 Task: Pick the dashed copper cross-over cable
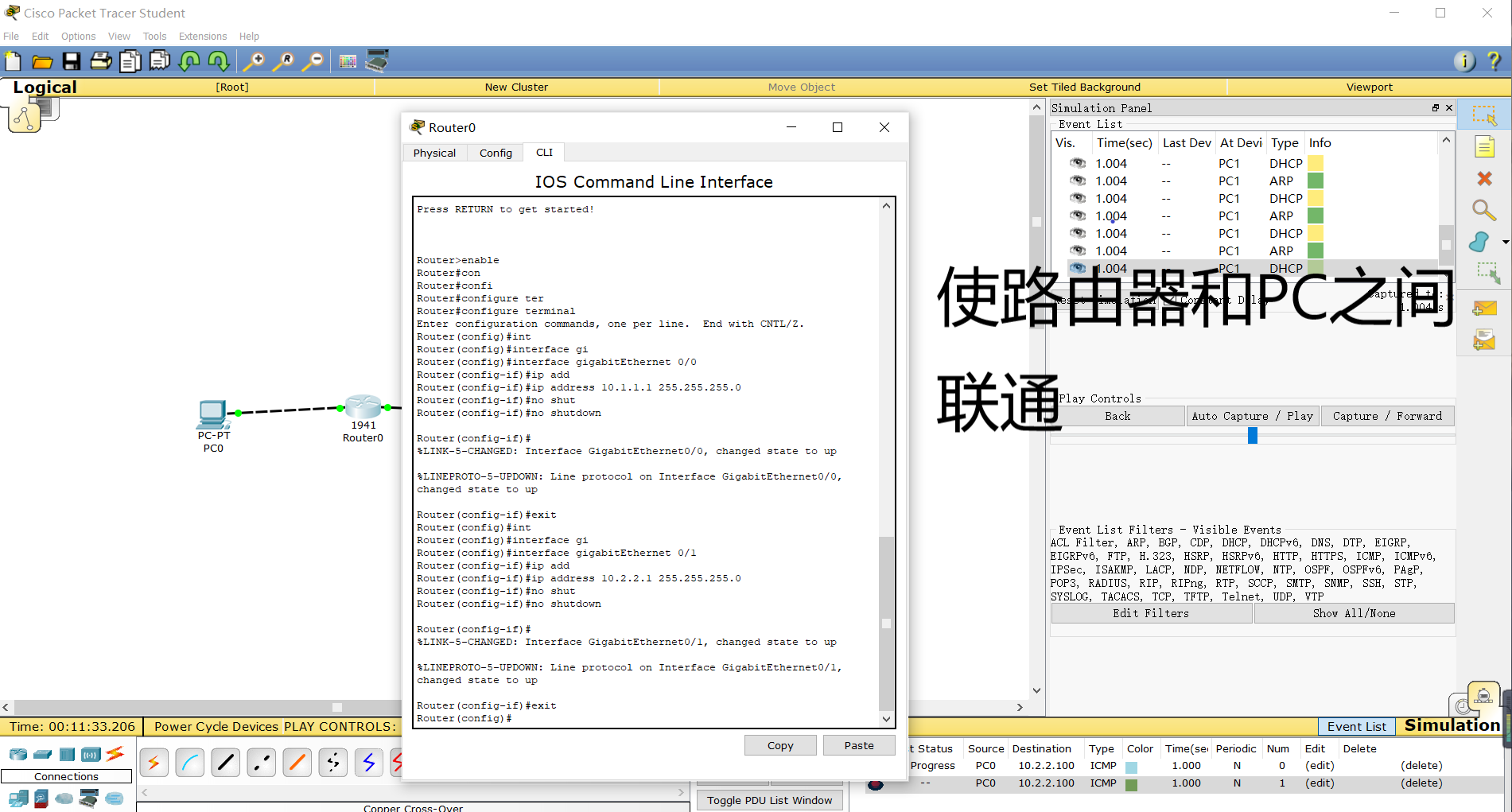click(262, 763)
